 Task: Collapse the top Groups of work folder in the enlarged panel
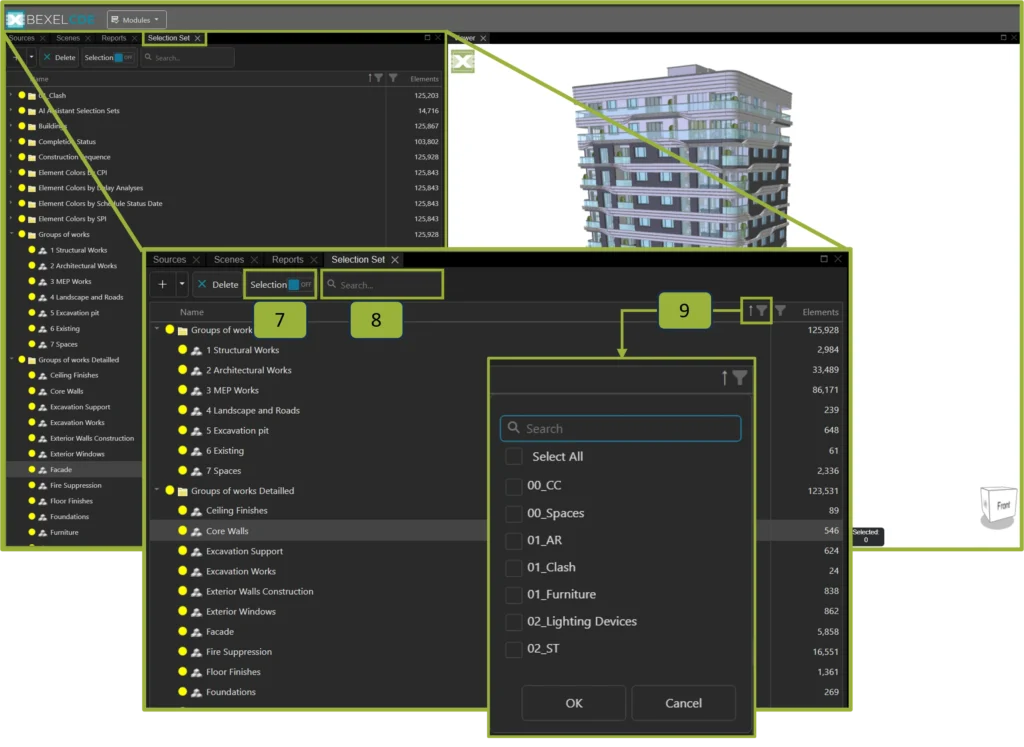click(x=157, y=329)
